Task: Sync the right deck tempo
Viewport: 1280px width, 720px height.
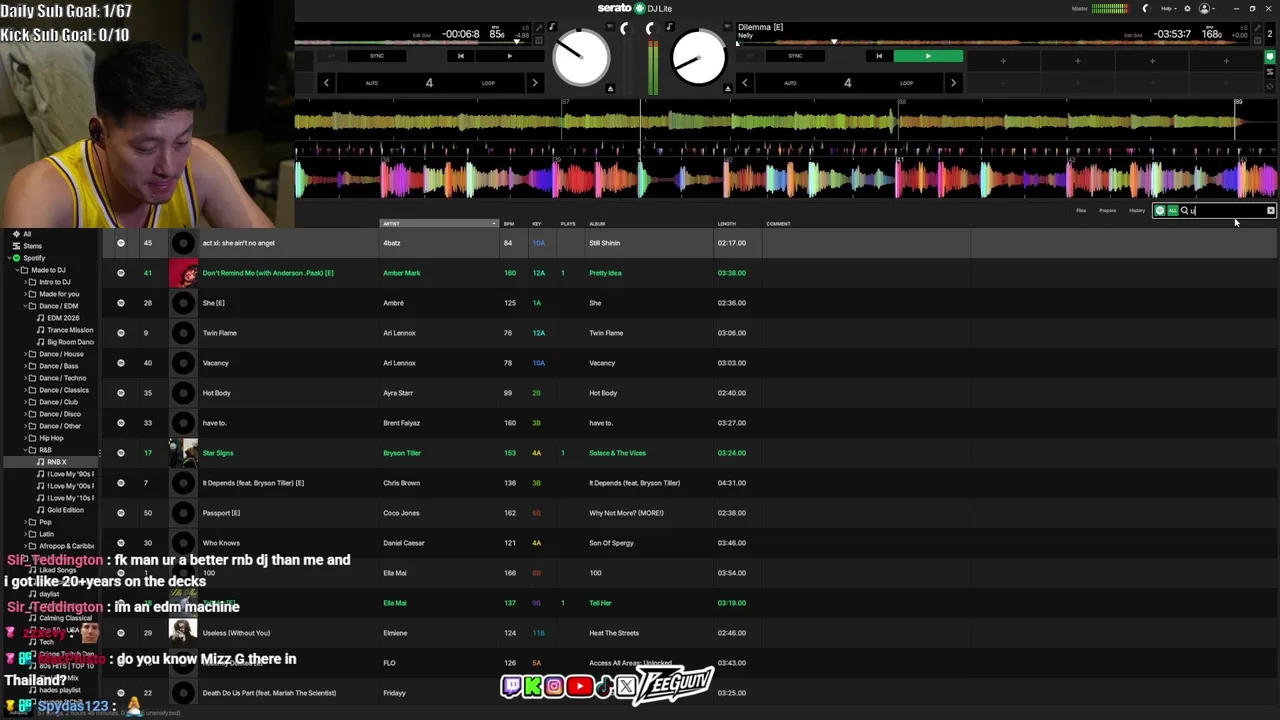Action: [795, 56]
